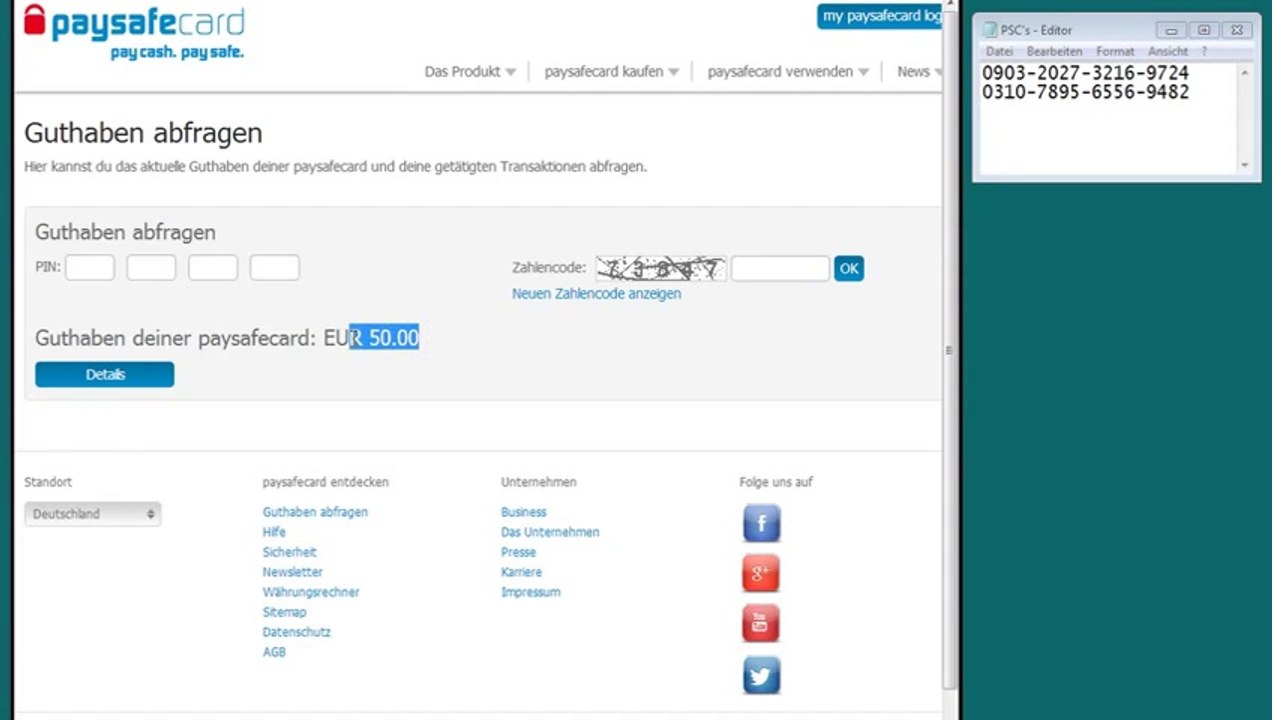Open the Karriere link
This screenshot has width=1272, height=720.
tap(521, 572)
